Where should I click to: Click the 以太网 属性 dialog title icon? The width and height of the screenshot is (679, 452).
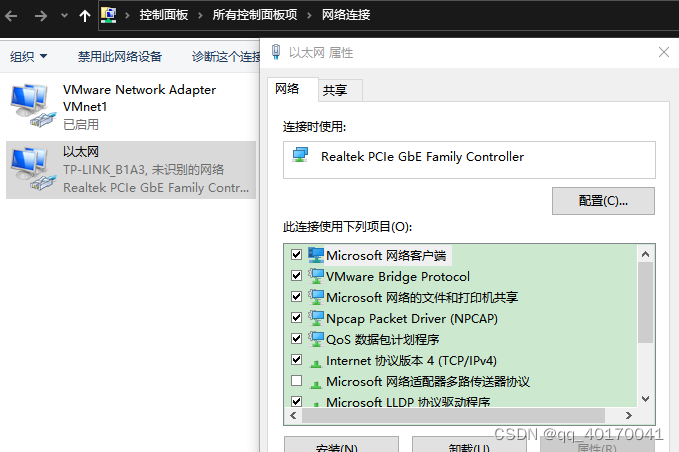coord(276,52)
